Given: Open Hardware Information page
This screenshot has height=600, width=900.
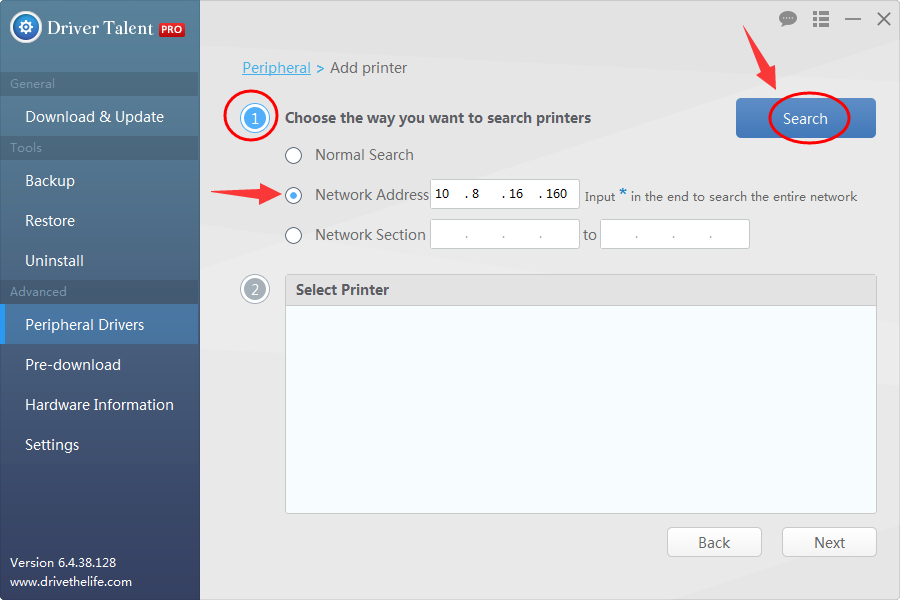Looking at the screenshot, I should [x=100, y=405].
